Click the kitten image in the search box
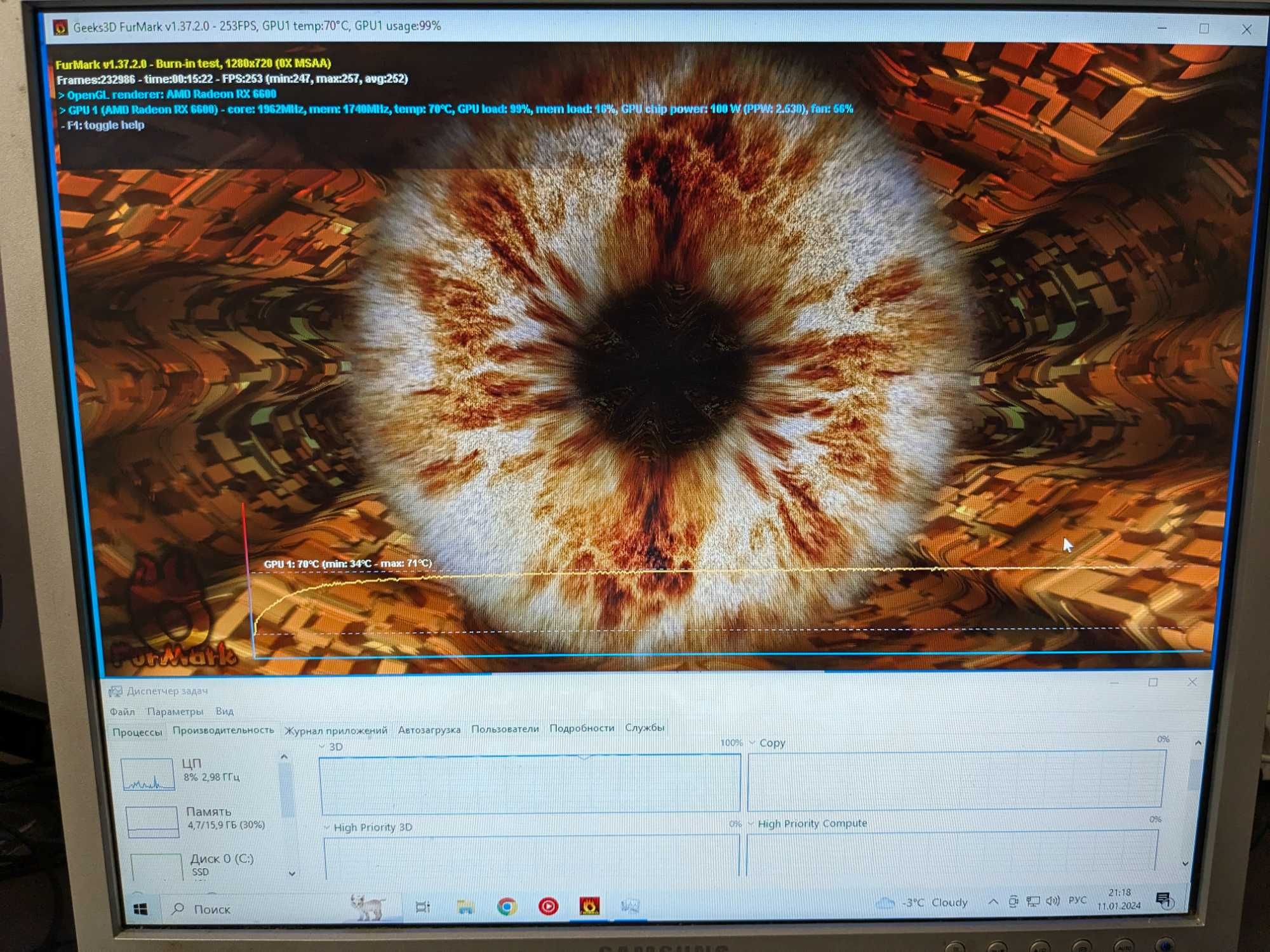1270x952 pixels. click(368, 906)
